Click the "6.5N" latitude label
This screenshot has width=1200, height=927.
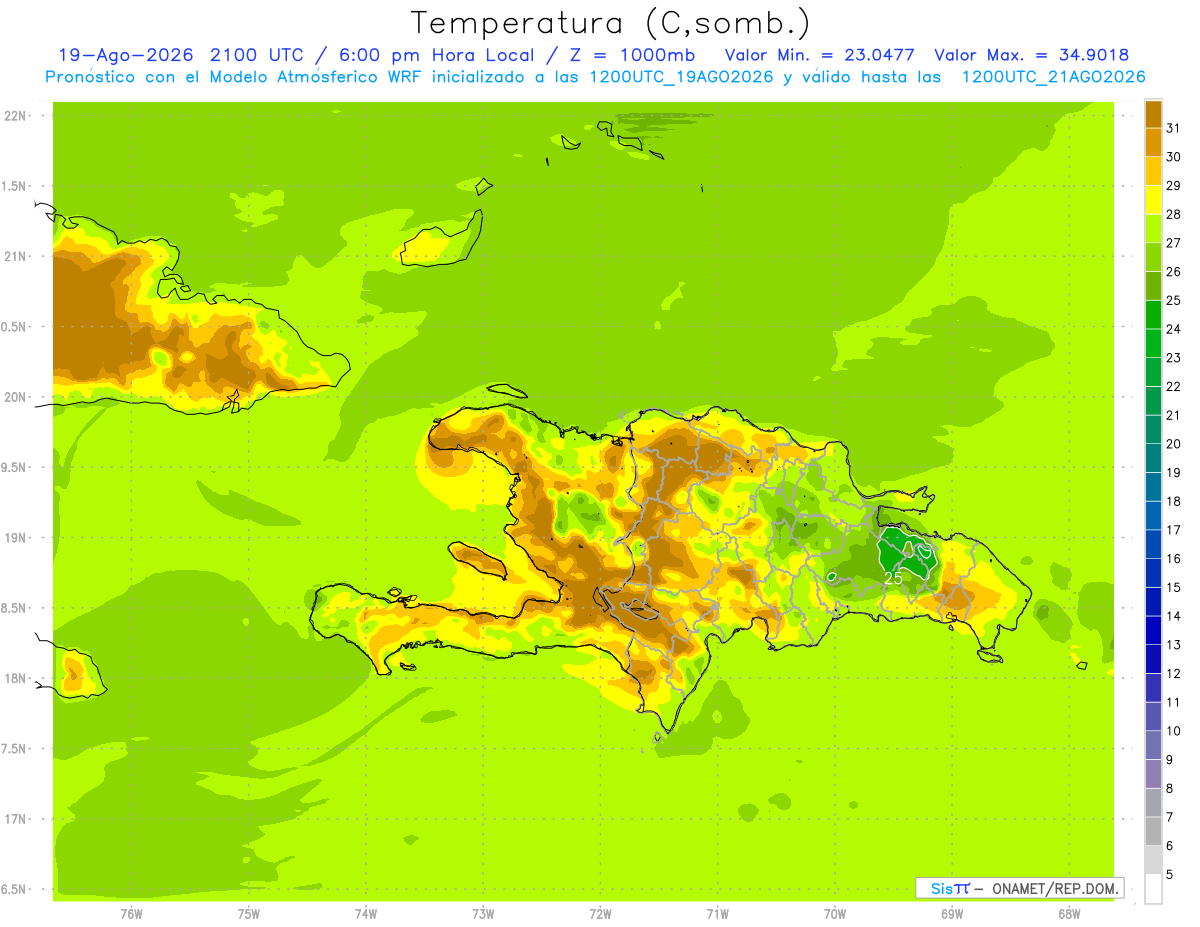(x=15, y=889)
